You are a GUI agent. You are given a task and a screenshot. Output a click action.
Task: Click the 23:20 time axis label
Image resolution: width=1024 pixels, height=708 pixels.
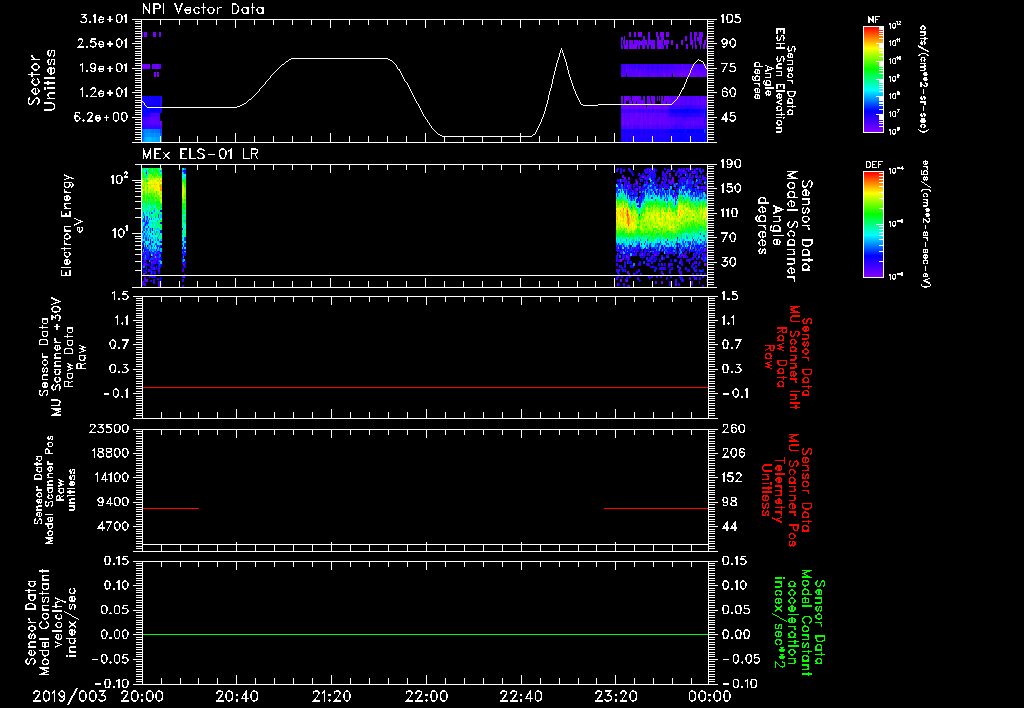(x=615, y=696)
